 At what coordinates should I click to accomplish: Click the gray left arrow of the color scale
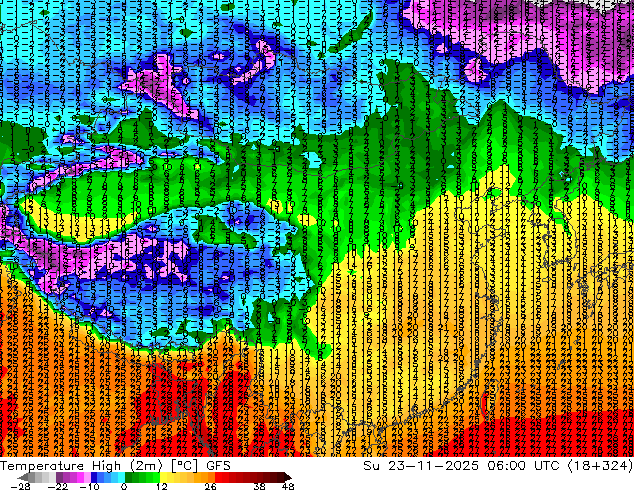pyautogui.click(x=23, y=477)
